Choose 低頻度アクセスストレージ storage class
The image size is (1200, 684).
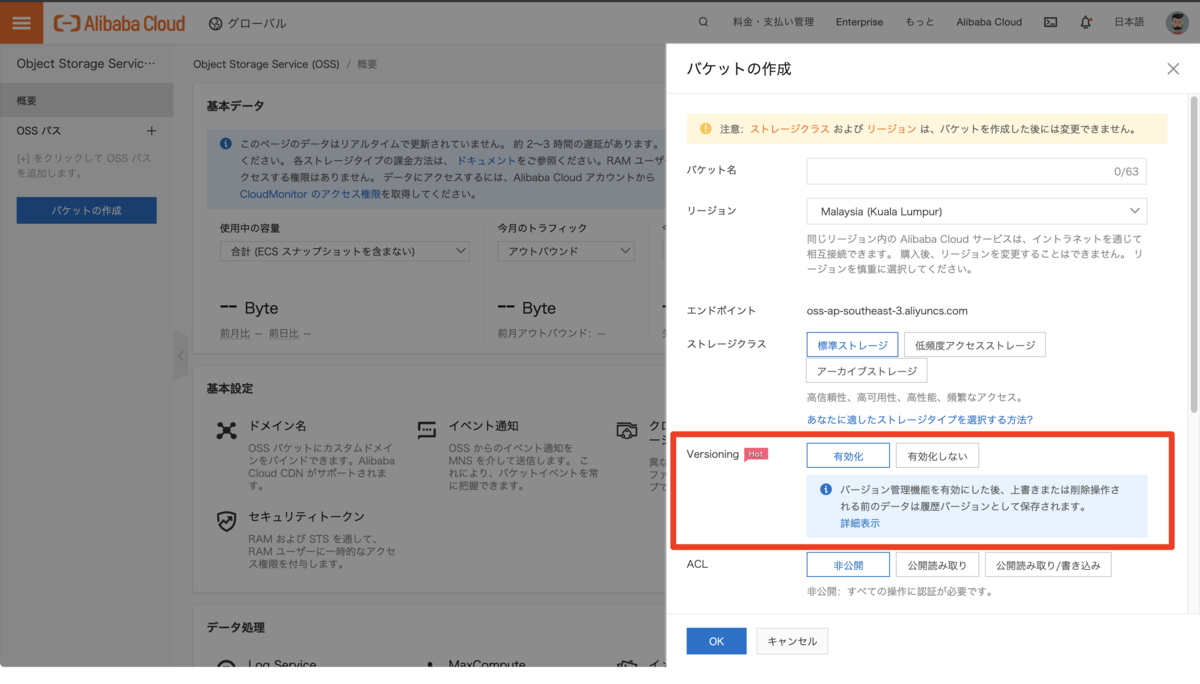[974, 345]
